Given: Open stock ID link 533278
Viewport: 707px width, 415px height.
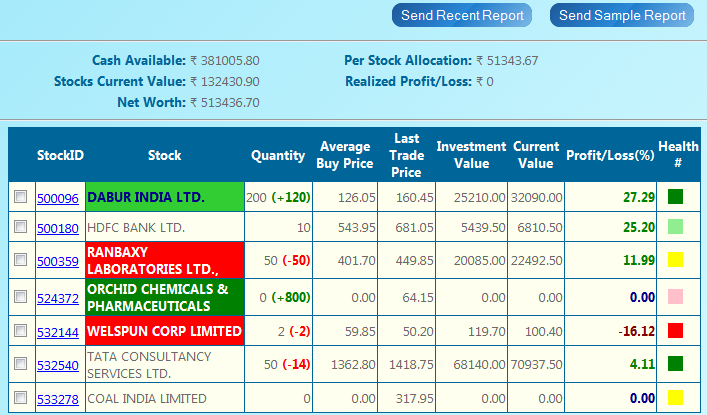Looking at the screenshot, I should click(x=58, y=399).
